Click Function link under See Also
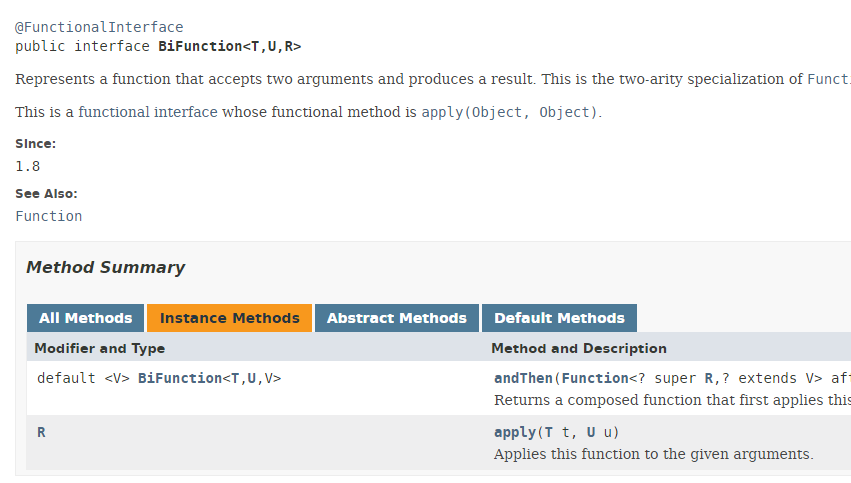This screenshot has width=851, height=483. point(49,216)
